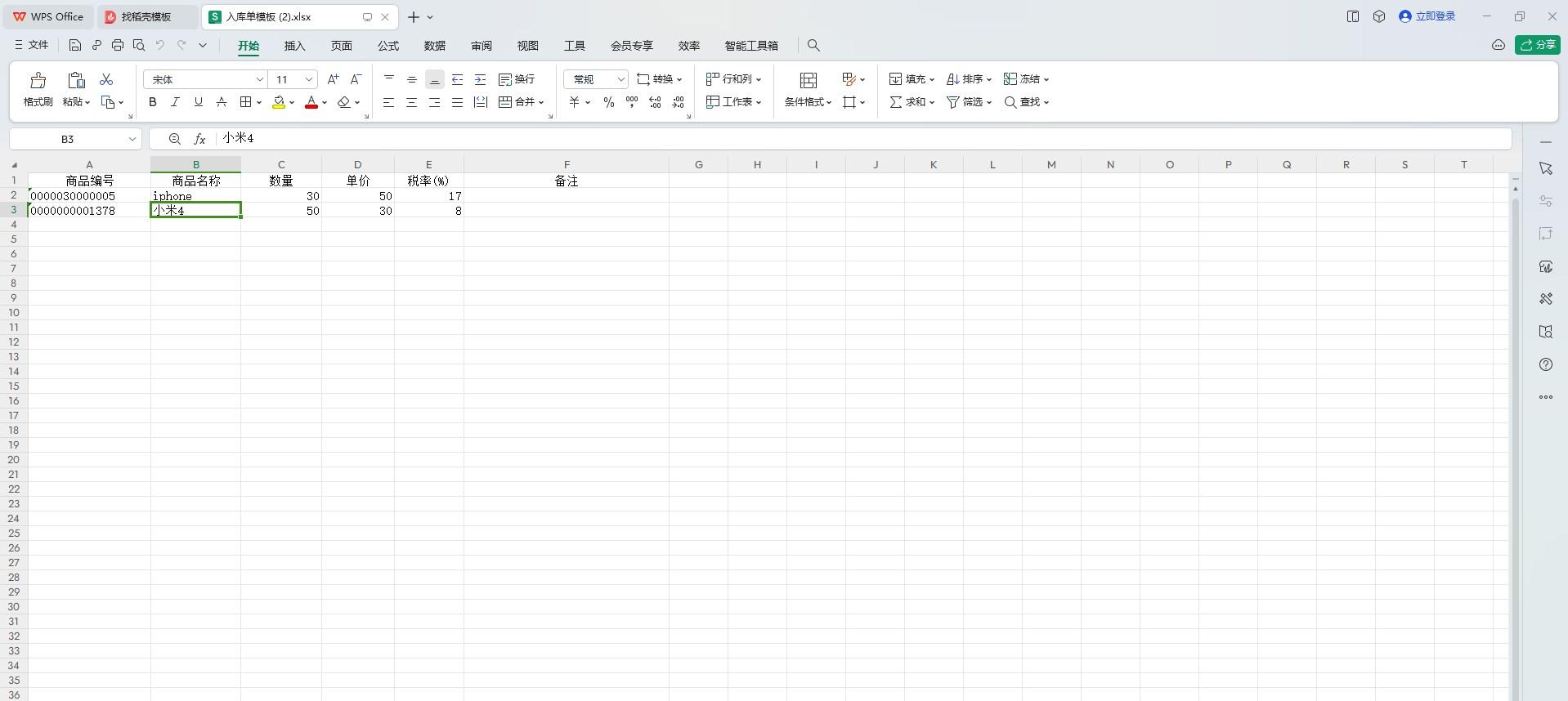Apply thousands separator format
The height and width of the screenshot is (701, 1568).
click(632, 102)
